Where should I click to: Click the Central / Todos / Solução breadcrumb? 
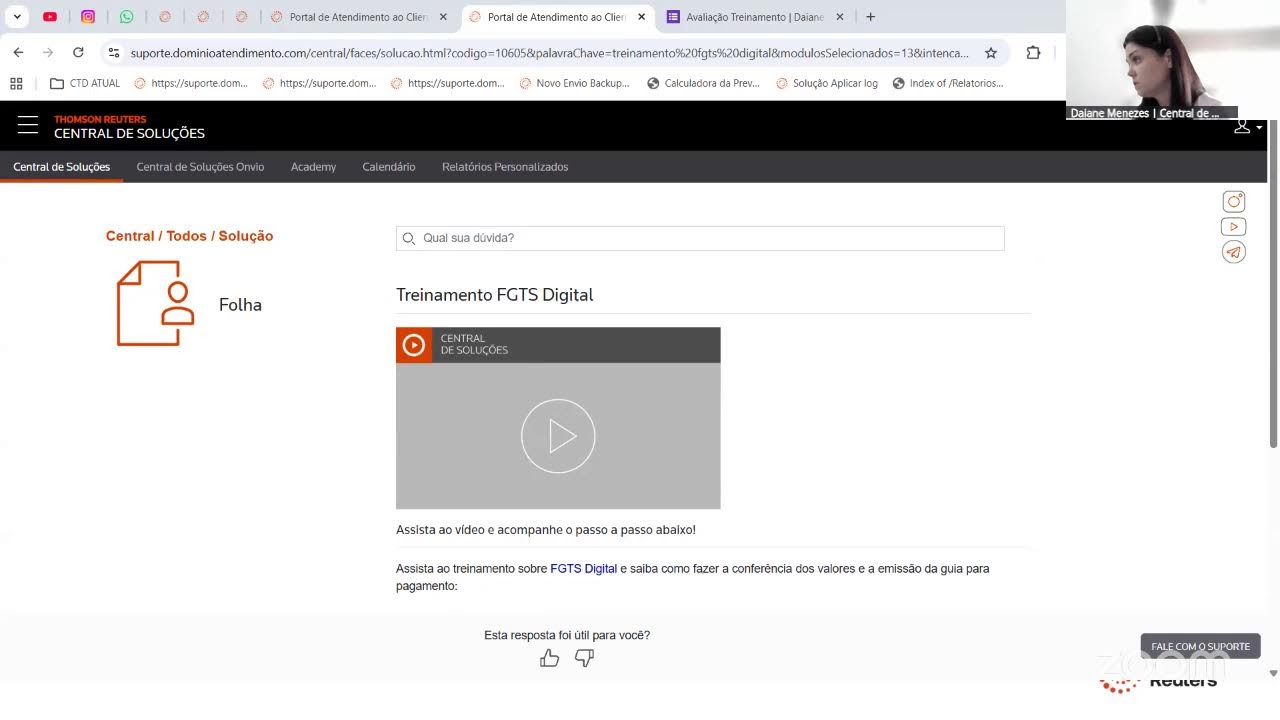[x=189, y=236]
